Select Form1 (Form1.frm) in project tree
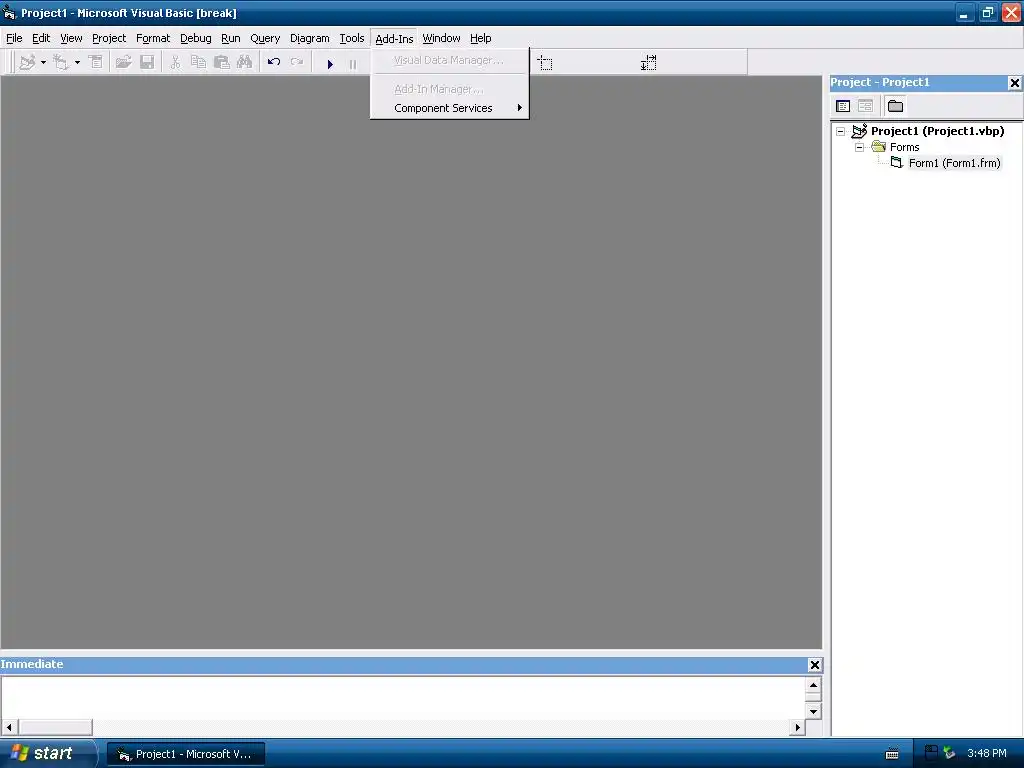 click(954, 163)
